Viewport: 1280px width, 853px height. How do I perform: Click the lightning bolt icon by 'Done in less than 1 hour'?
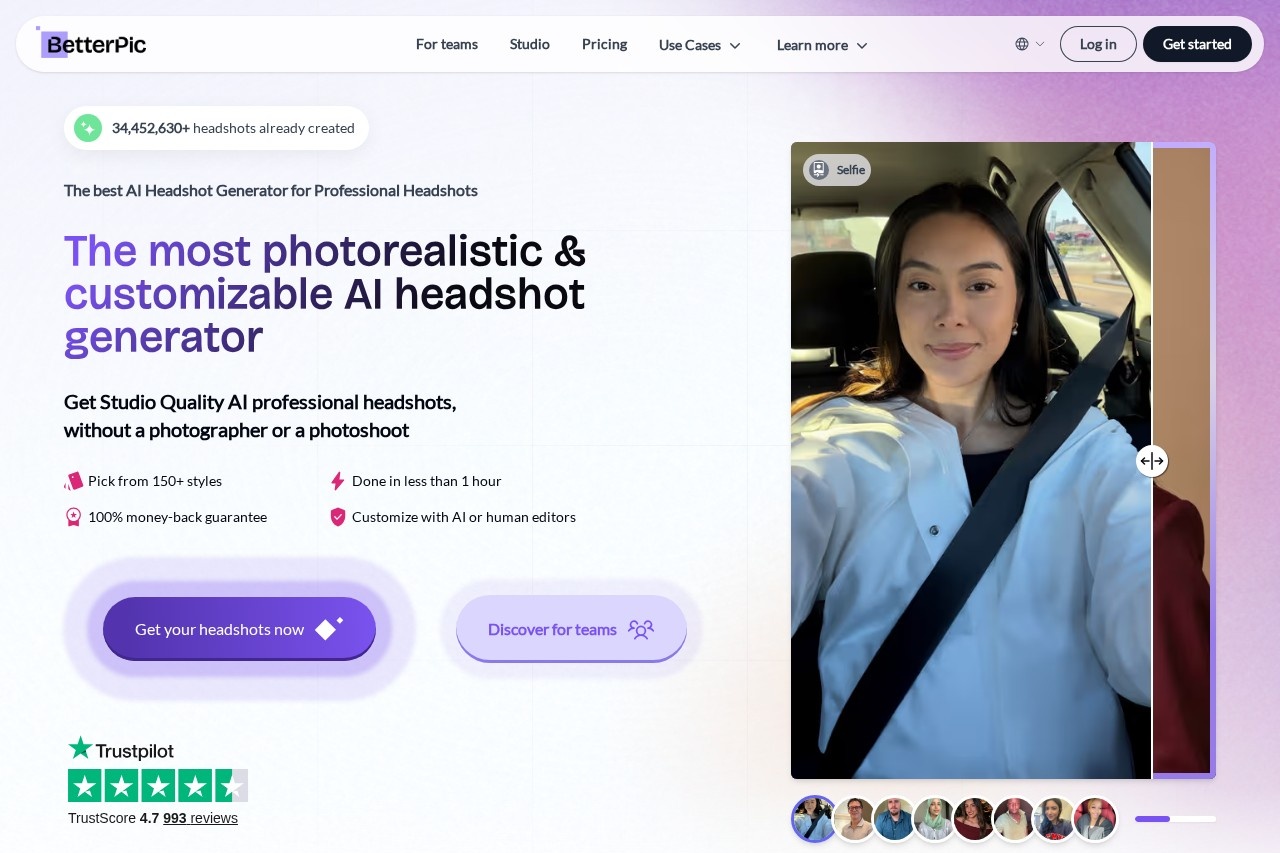click(x=337, y=481)
